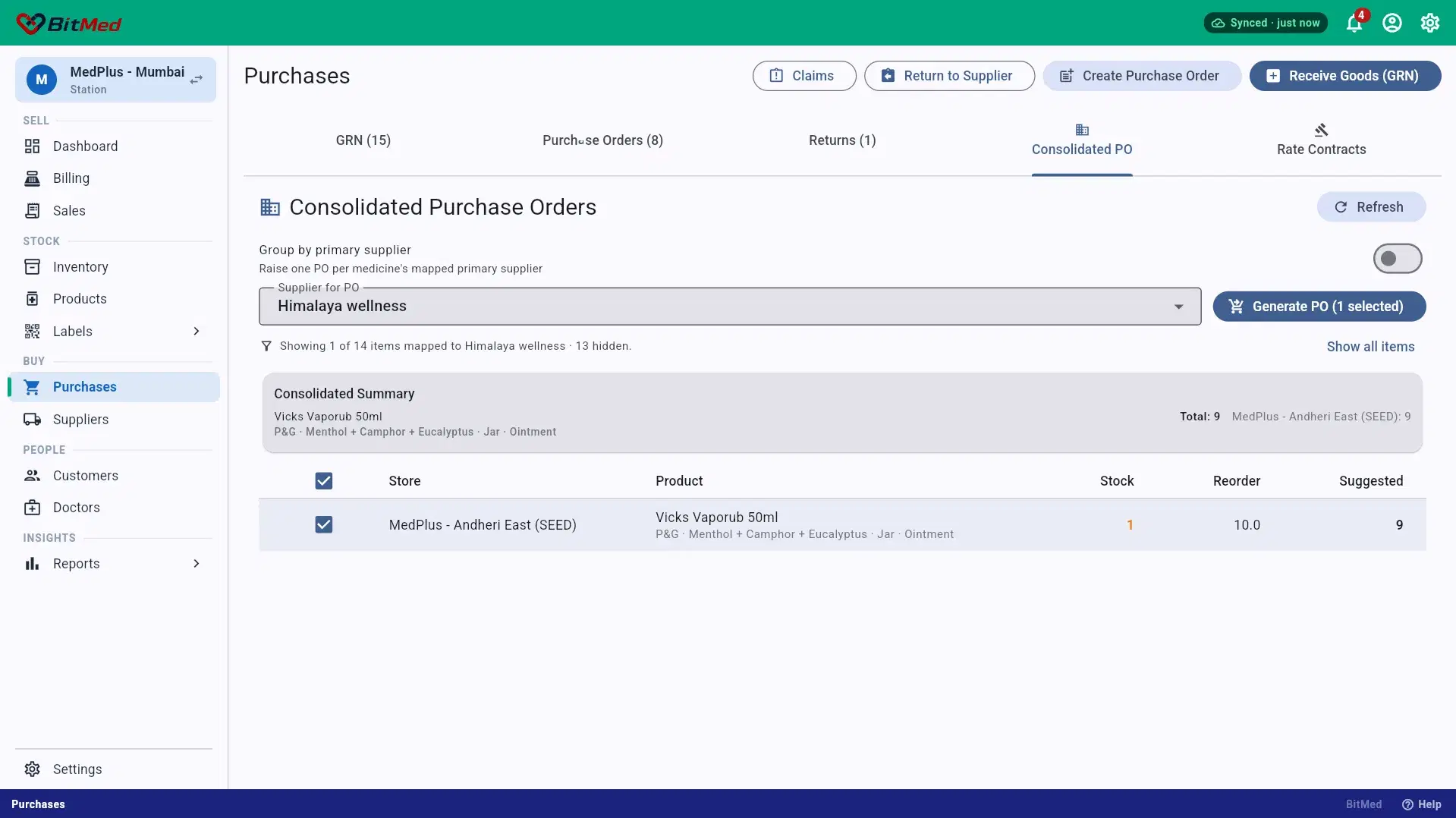Viewport: 1456px width, 818px height.
Task: Click the Product column header
Action: tap(679, 481)
